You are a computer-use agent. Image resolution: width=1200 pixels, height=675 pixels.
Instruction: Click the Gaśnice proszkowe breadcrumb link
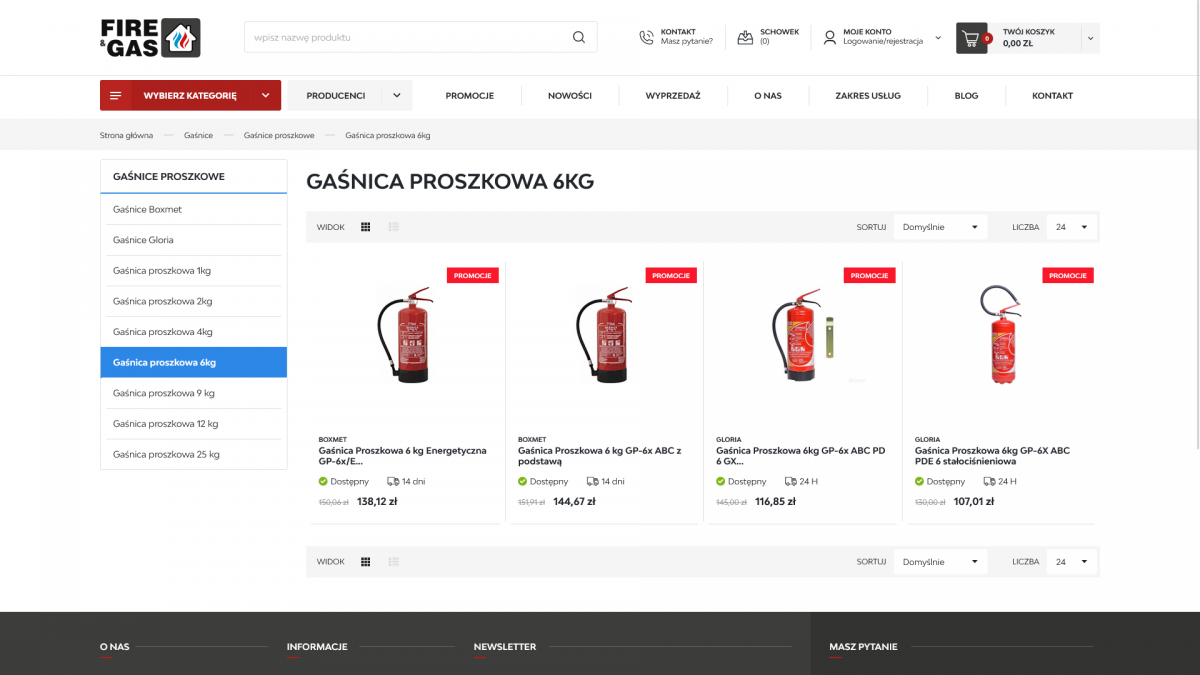(x=279, y=135)
